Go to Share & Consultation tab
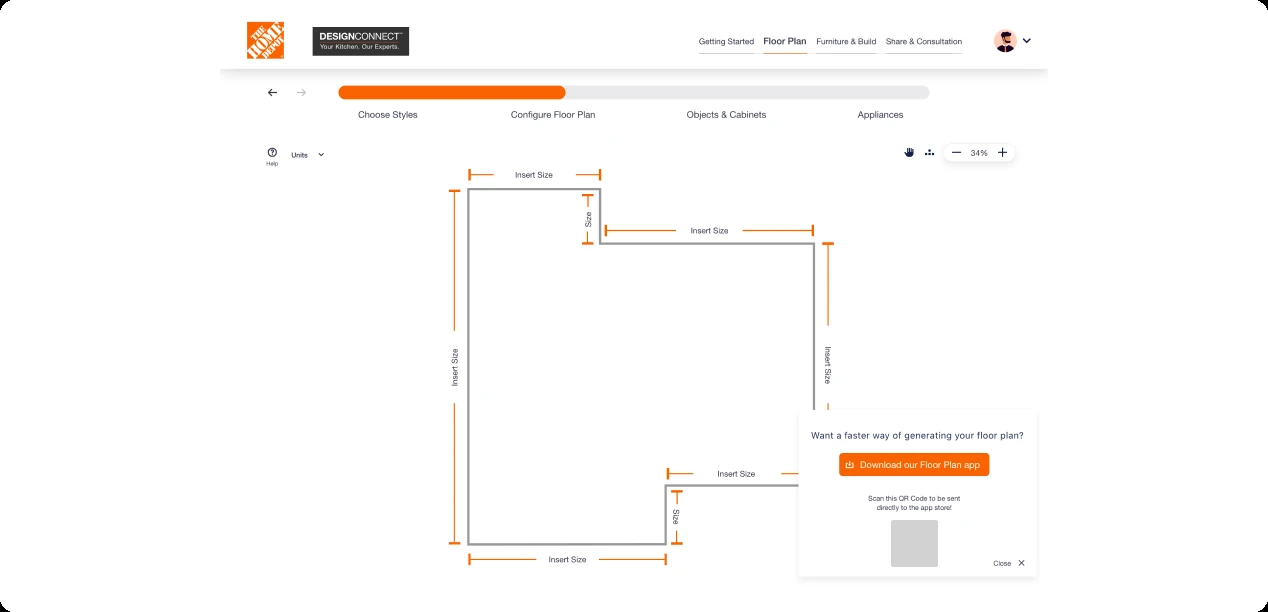This screenshot has height=612, width=1268. [x=924, y=42]
